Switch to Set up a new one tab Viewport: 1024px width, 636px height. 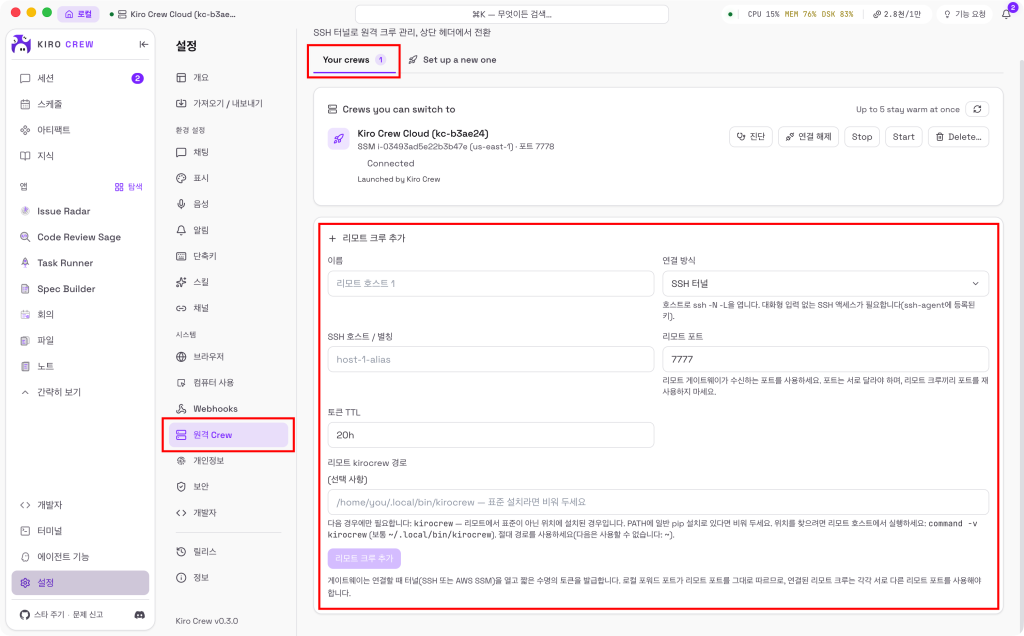point(452,60)
